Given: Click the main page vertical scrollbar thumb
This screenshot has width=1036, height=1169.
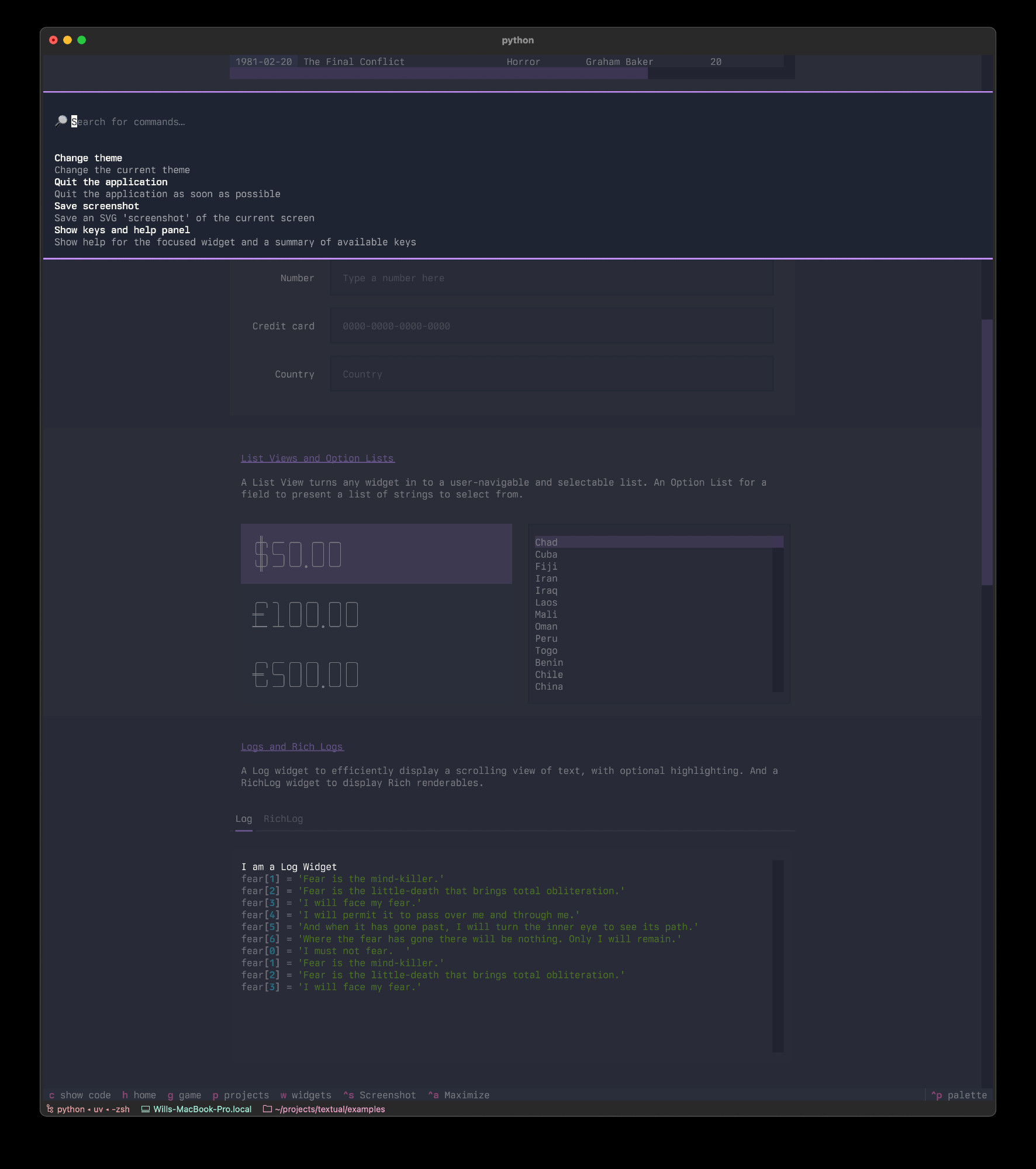Looking at the screenshot, I should pos(987,452).
